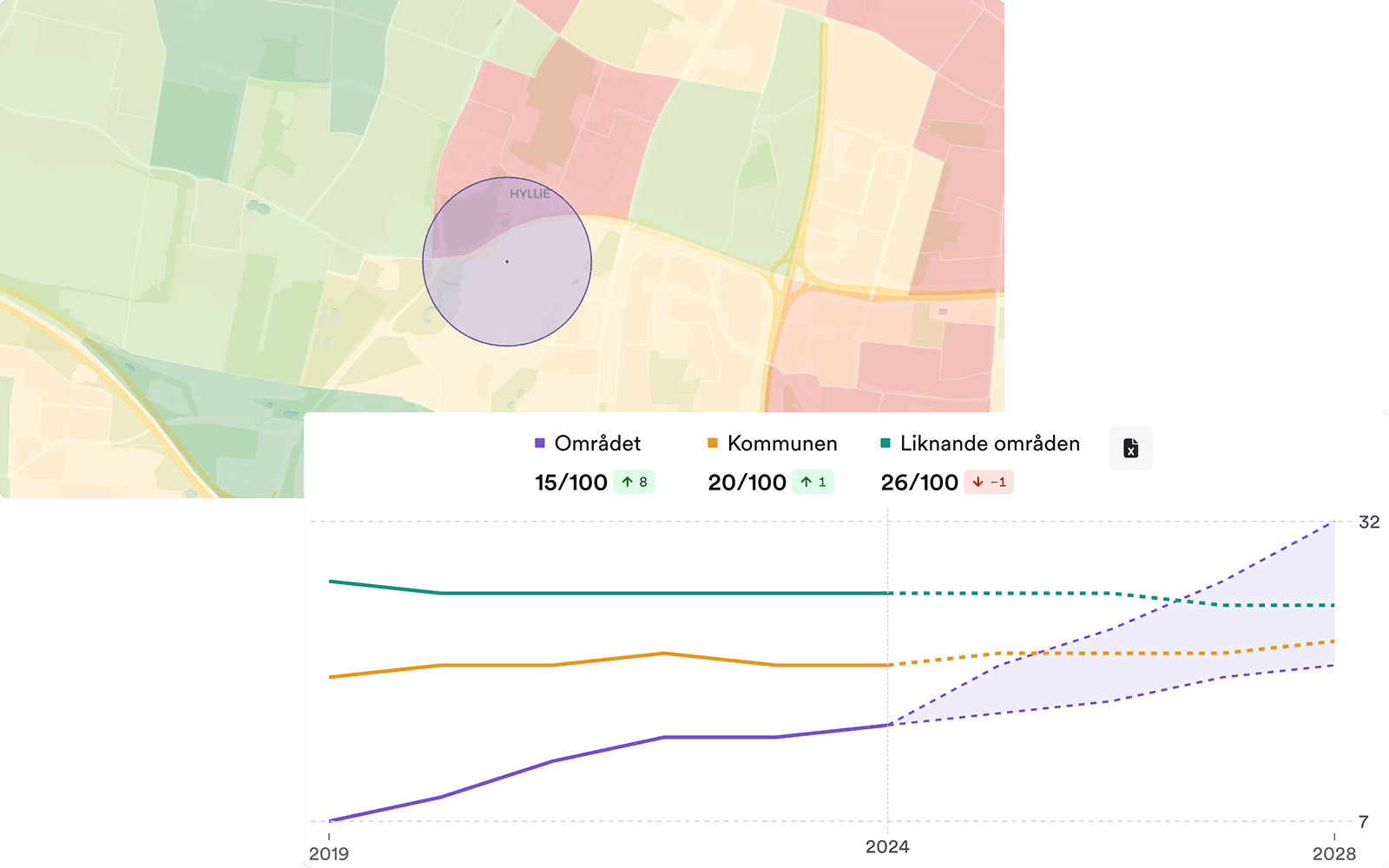Screen dimensions: 1389x868
Task: Toggle the Liknande områden series label
Action: point(990,444)
